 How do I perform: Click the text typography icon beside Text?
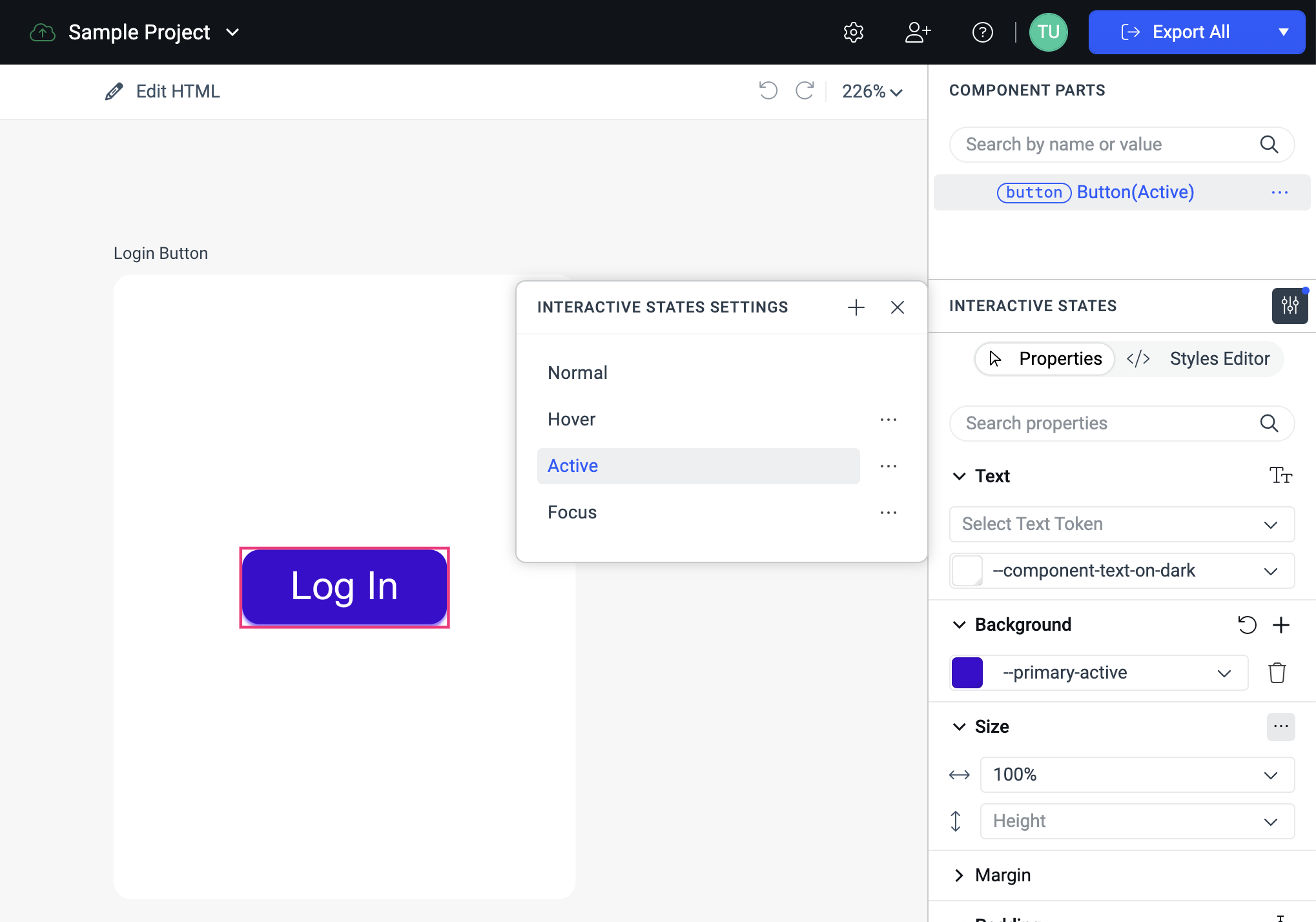pos(1280,476)
